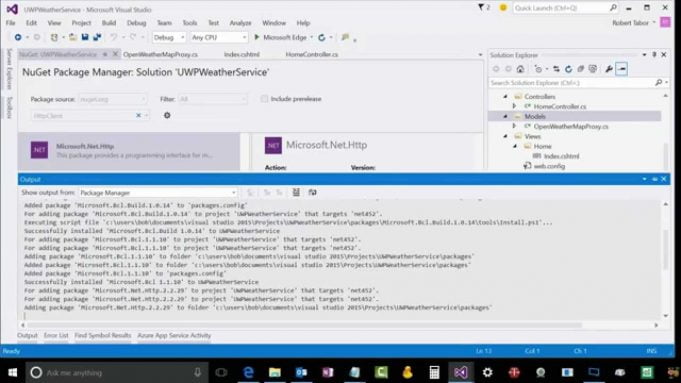Open the Tools menu
The width and height of the screenshot is (681, 383).
[189, 23]
